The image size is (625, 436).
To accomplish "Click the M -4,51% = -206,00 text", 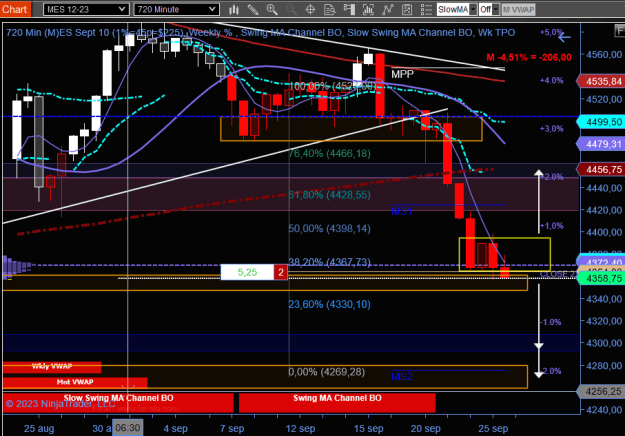I will click(529, 57).
